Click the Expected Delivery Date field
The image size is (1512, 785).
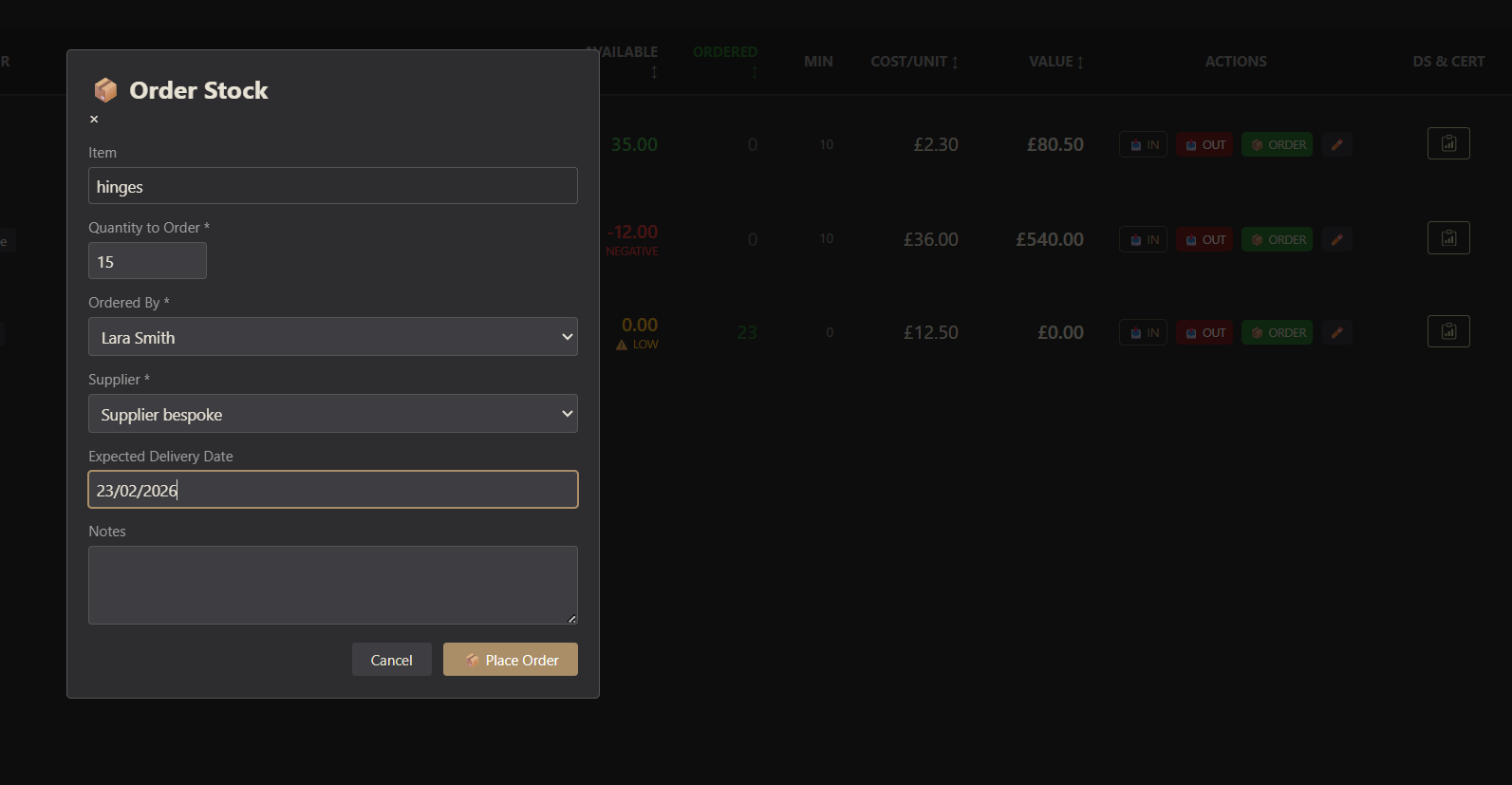[x=332, y=490]
